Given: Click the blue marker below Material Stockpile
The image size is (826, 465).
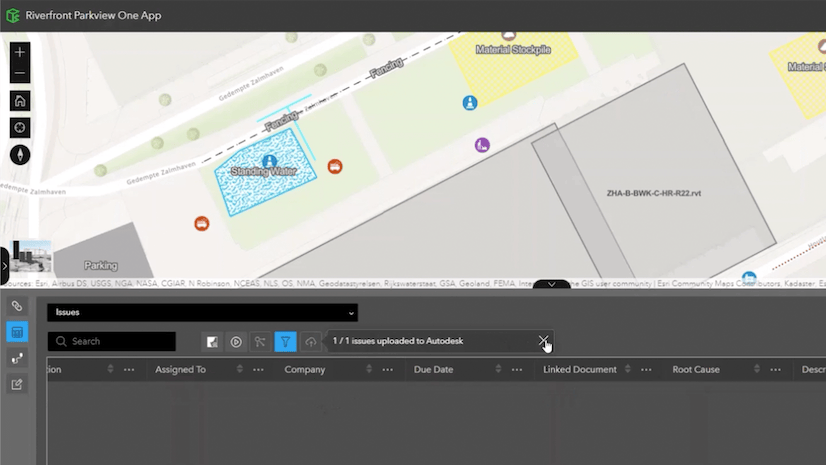Looking at the screenshot, I should 469,103.
